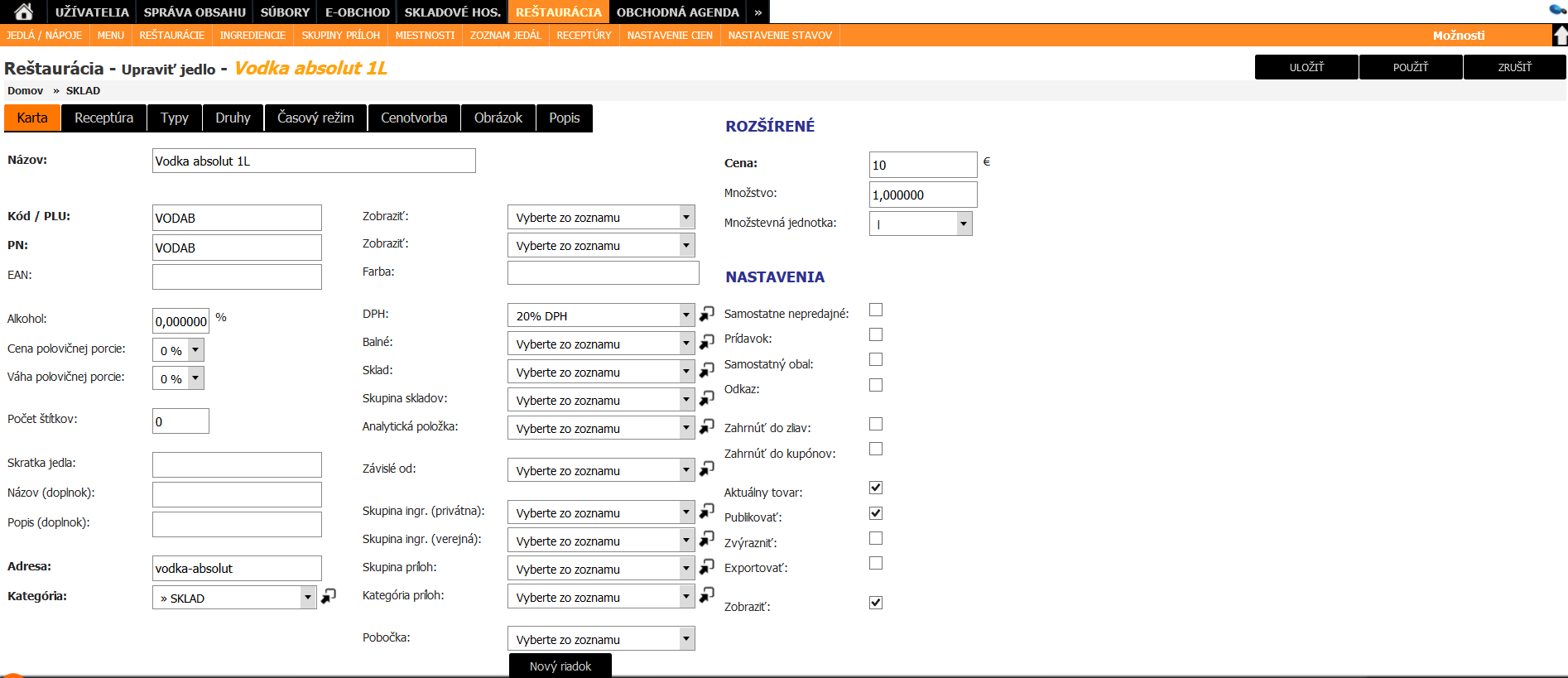The image size is (1568, 678).
Task: Open lookup icon next to Kategória dropdown
Action: [x=329, y=596]
